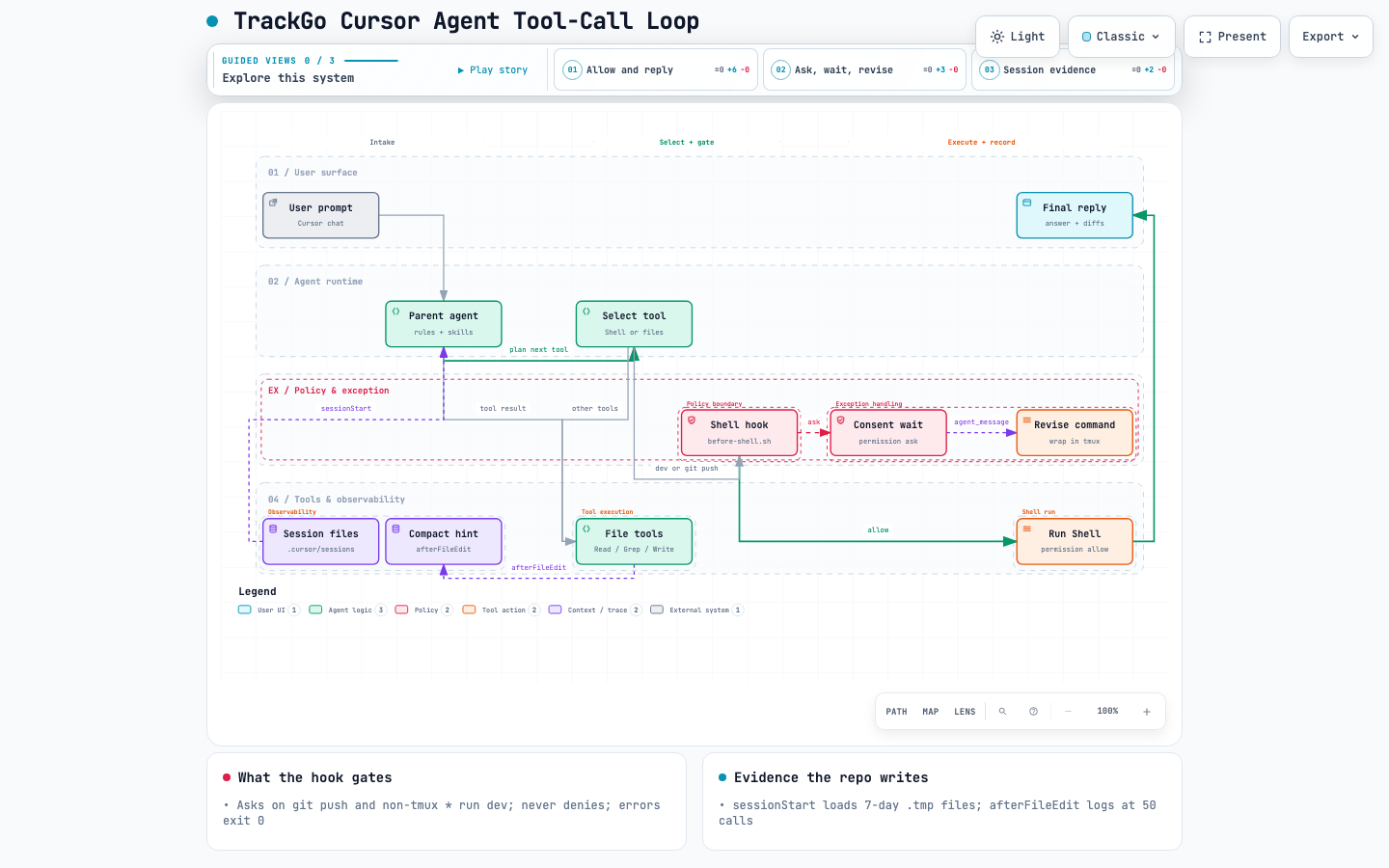The height and width of the screenshot is (868, 1389).
Task: Click the Consent wait shield icon
Action: pyautogui.click(x=840, y=420)
